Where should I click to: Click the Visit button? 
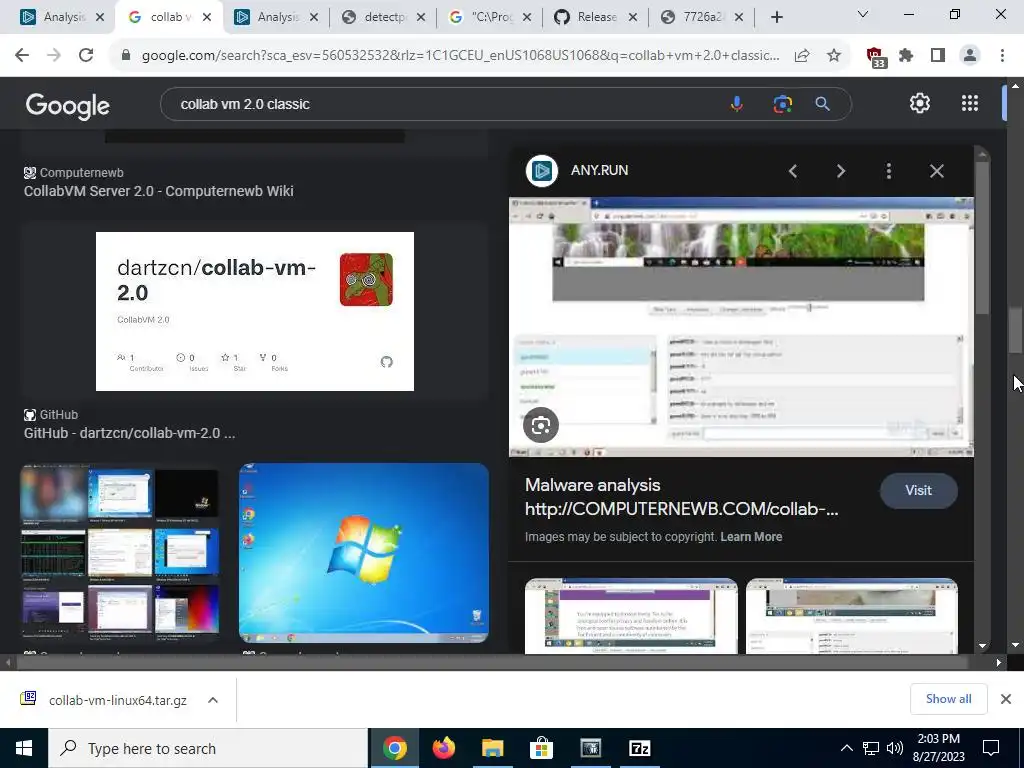pos(918,490)
